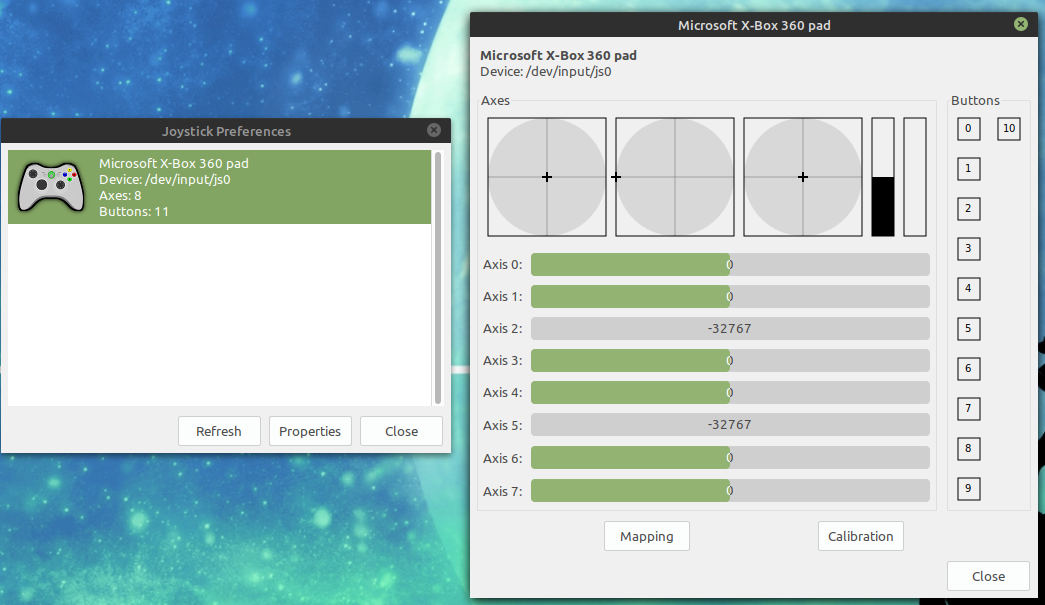
Task: Click the "Buttons: 11" text in device list
Action: [x=134, y=211]
